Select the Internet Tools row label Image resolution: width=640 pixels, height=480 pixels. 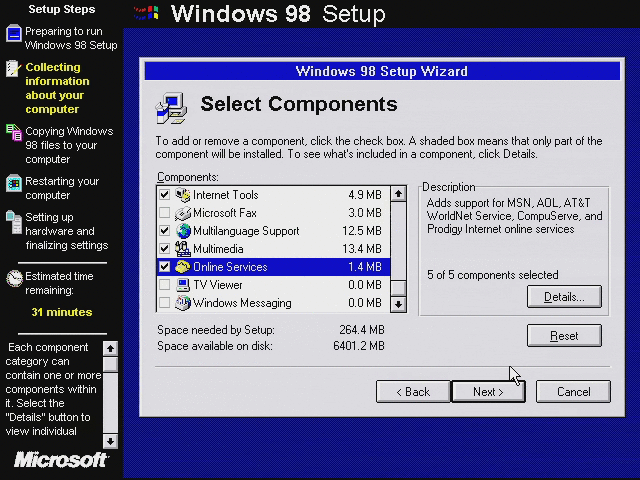[x=226, y=195]
